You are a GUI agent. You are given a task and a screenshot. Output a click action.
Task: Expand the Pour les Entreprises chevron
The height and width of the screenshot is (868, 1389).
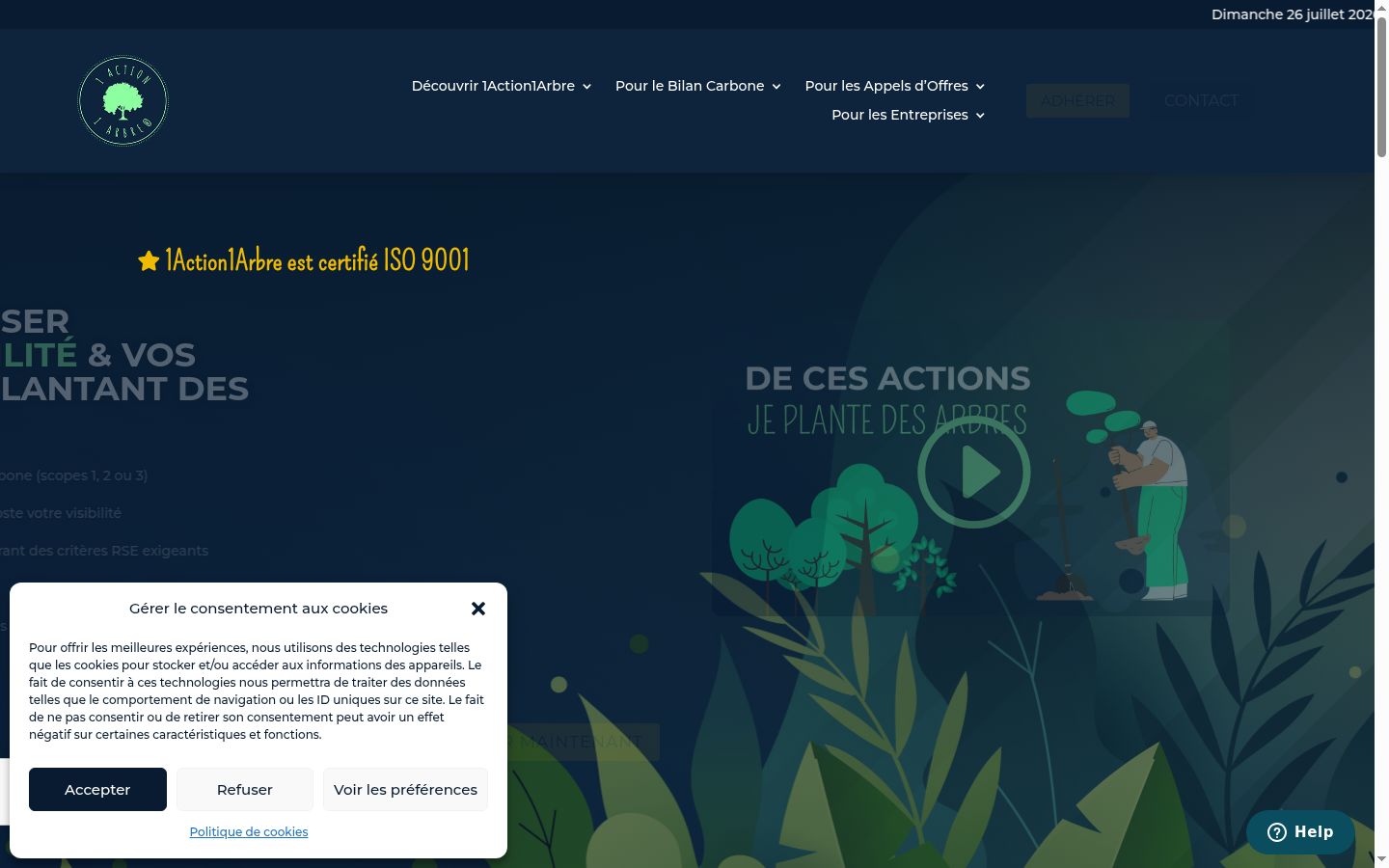click(x=980, y=116)
